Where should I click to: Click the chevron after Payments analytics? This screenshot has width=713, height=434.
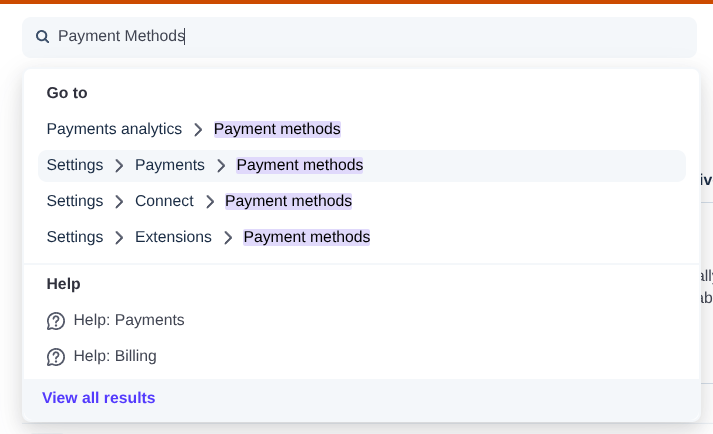pyautogui.click(x=198, y=130)
